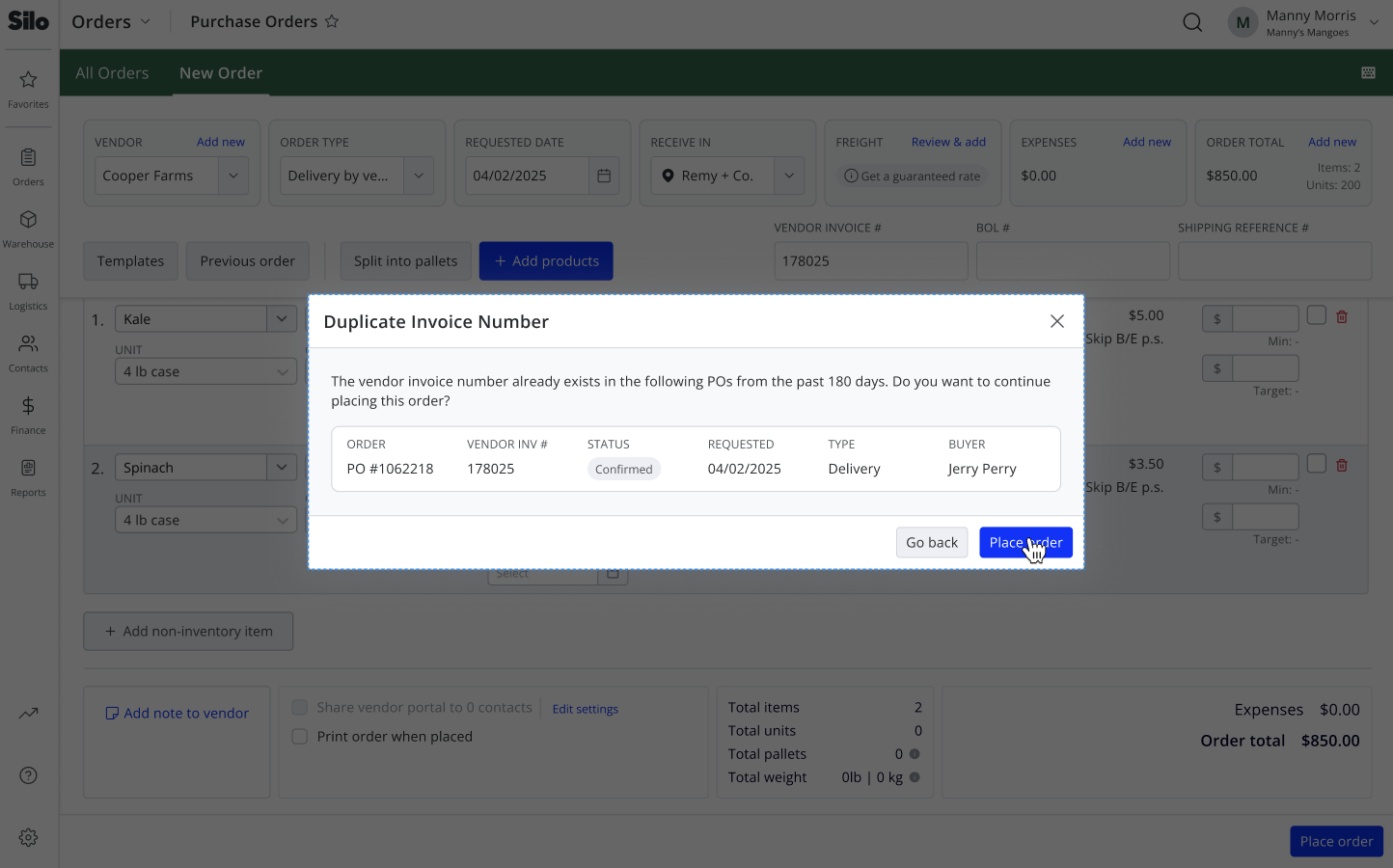Viewport: 1393px width, 868px height.
Task: Click the Confirmed status badge
Action: (624, 469)
